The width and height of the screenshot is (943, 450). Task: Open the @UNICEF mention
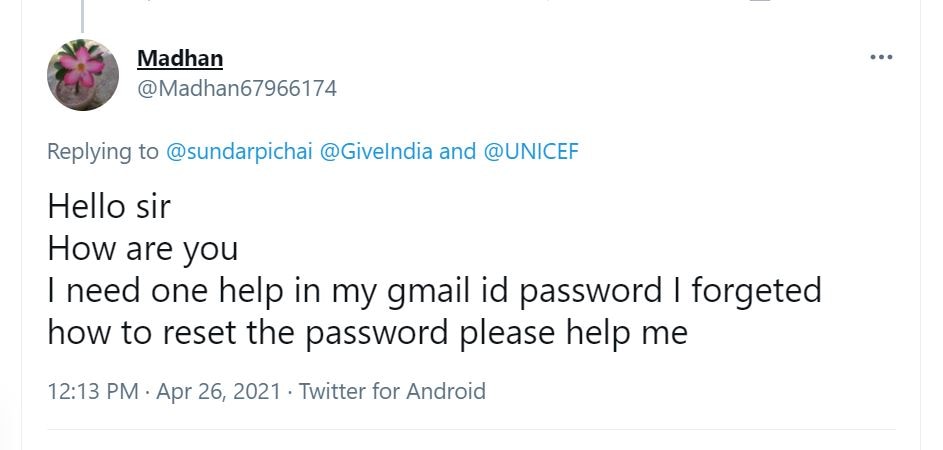(x=531, y=151)
